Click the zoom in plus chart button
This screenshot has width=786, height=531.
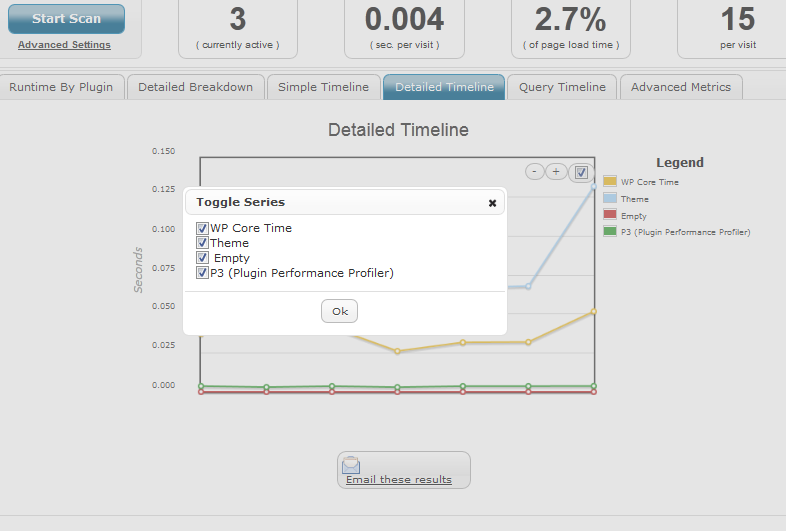[556, 172]
